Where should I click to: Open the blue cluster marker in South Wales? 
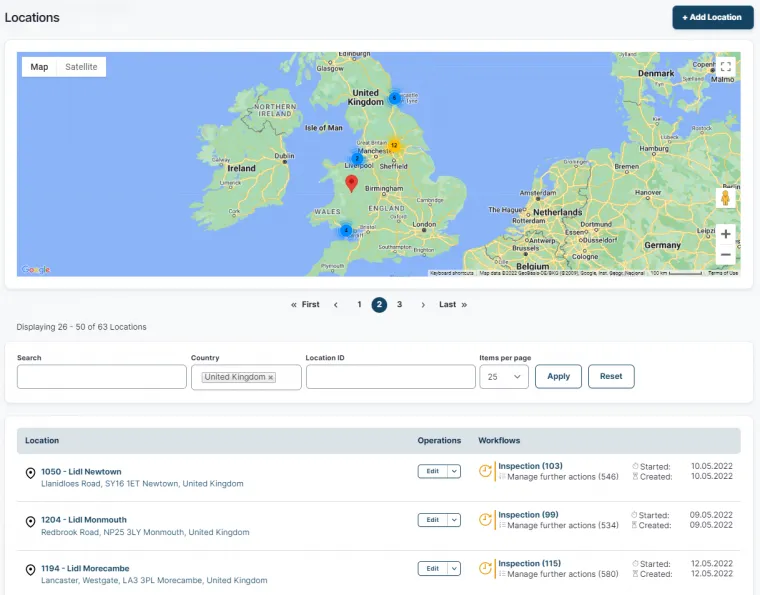pos(346,230)
